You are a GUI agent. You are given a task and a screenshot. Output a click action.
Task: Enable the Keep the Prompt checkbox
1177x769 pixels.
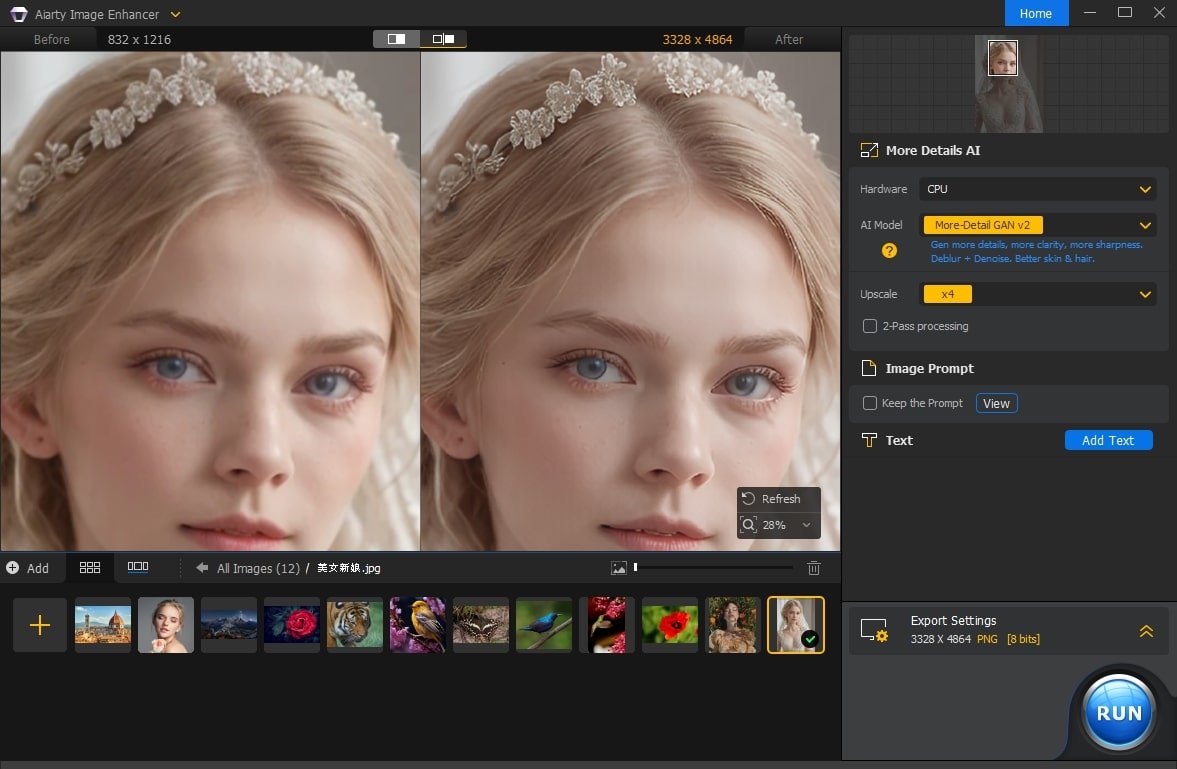pos(869,403)
